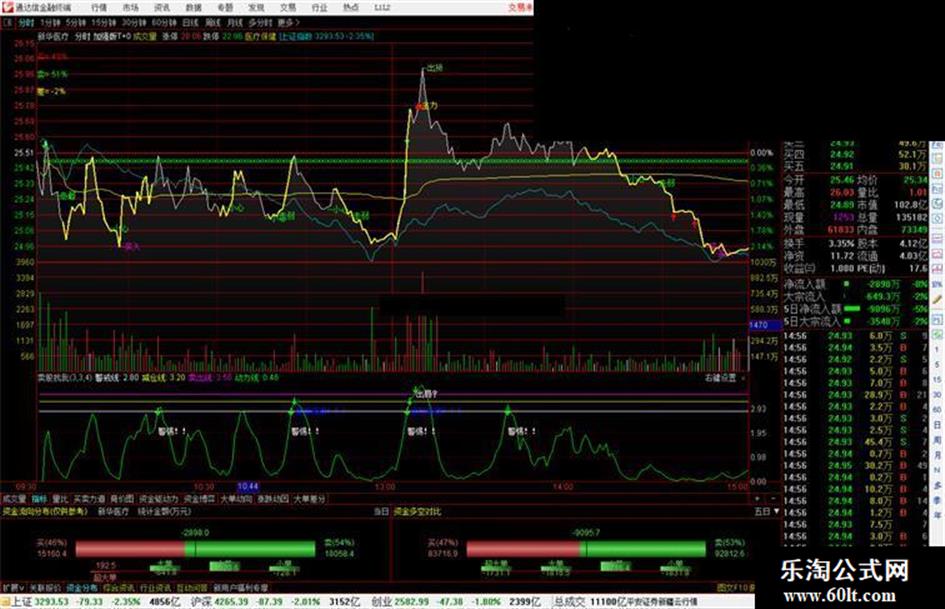
Task: Select the 日 daily shortcut in right sidebar
Action: [x=937, y=425]
